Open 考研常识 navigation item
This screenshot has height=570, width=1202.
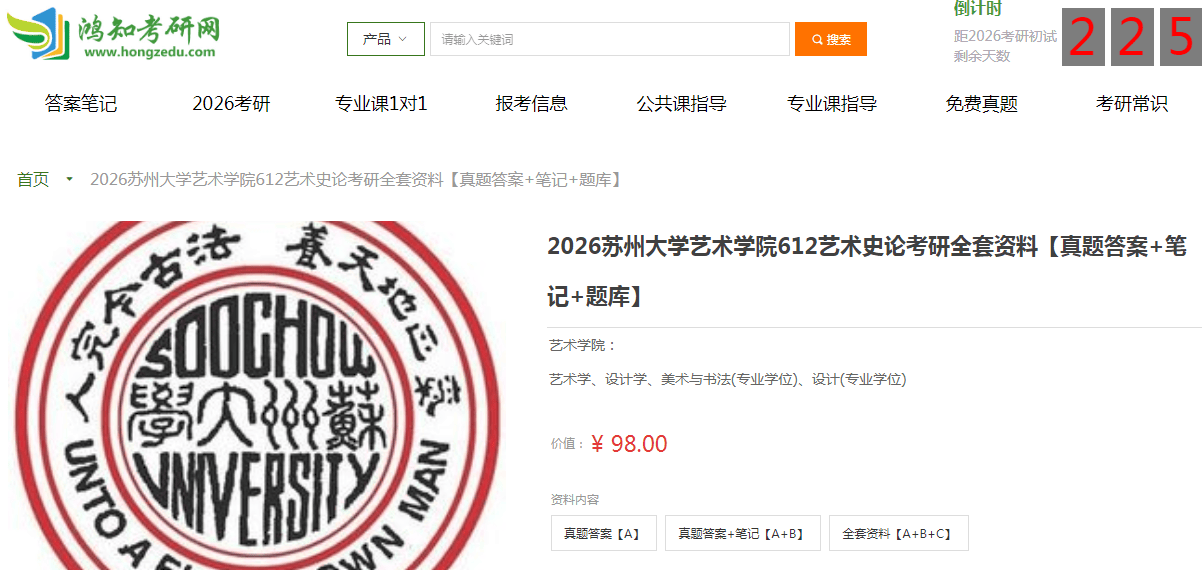pyautogui.click(x=1132, y=103)
